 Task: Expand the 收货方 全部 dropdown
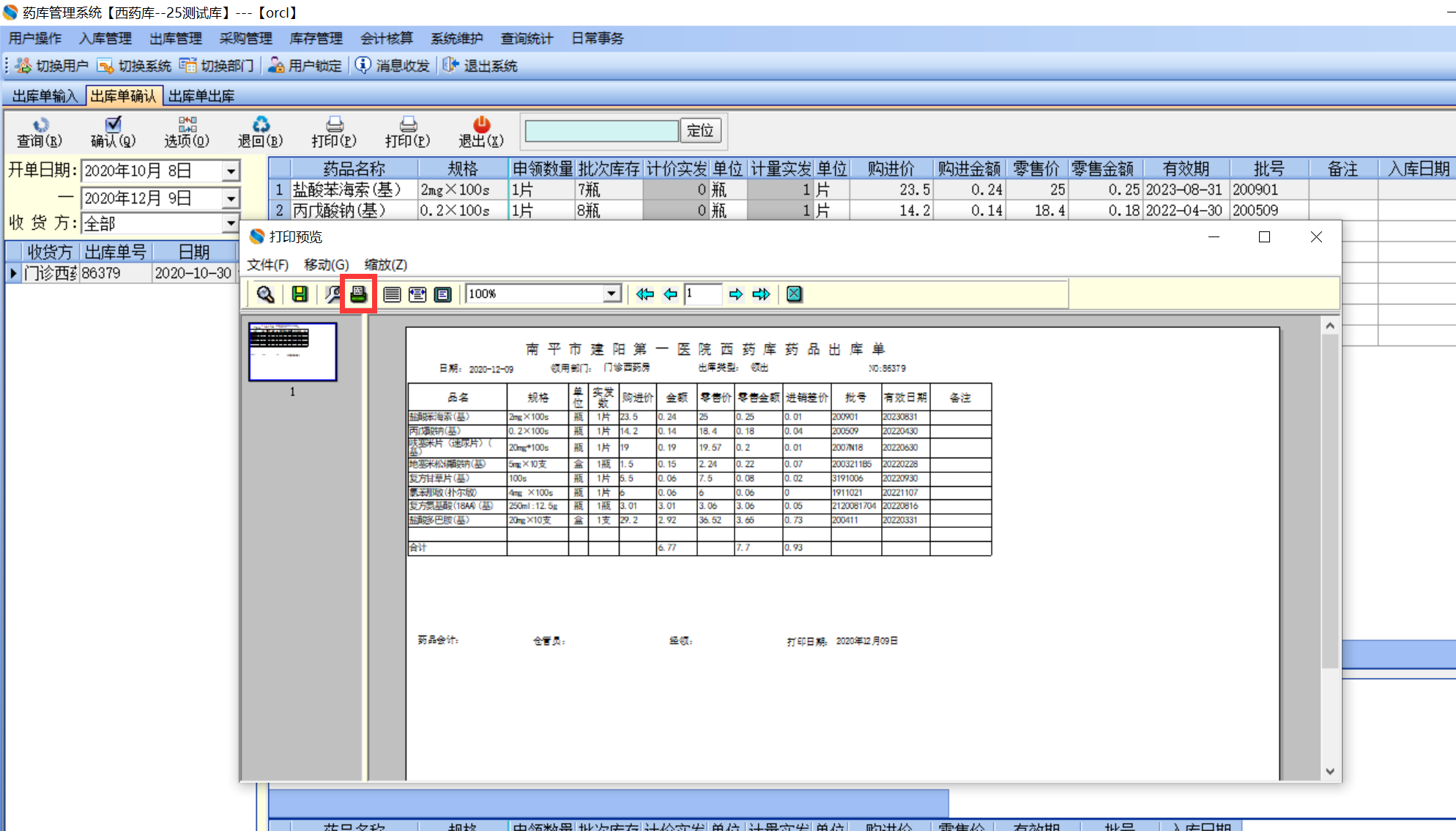tap(231, 223)
